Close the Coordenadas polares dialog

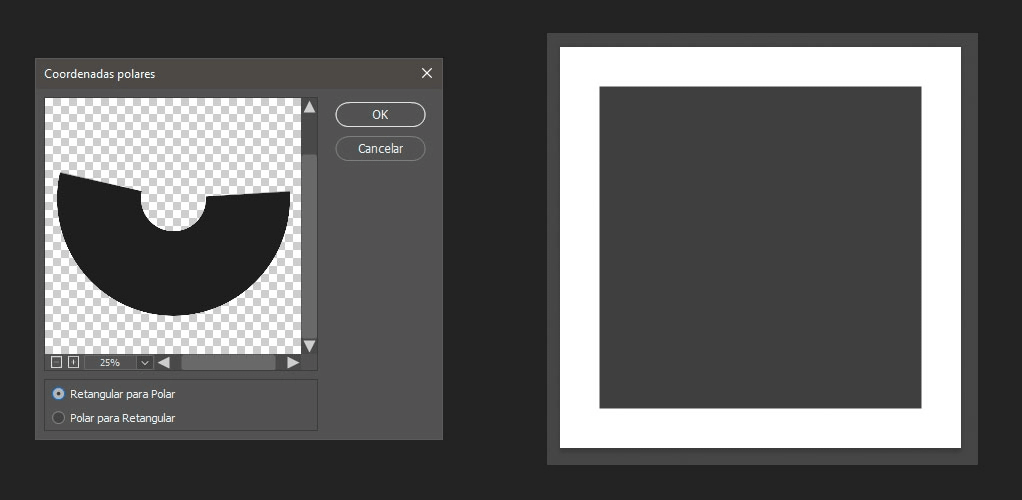(x=427, y=73)
